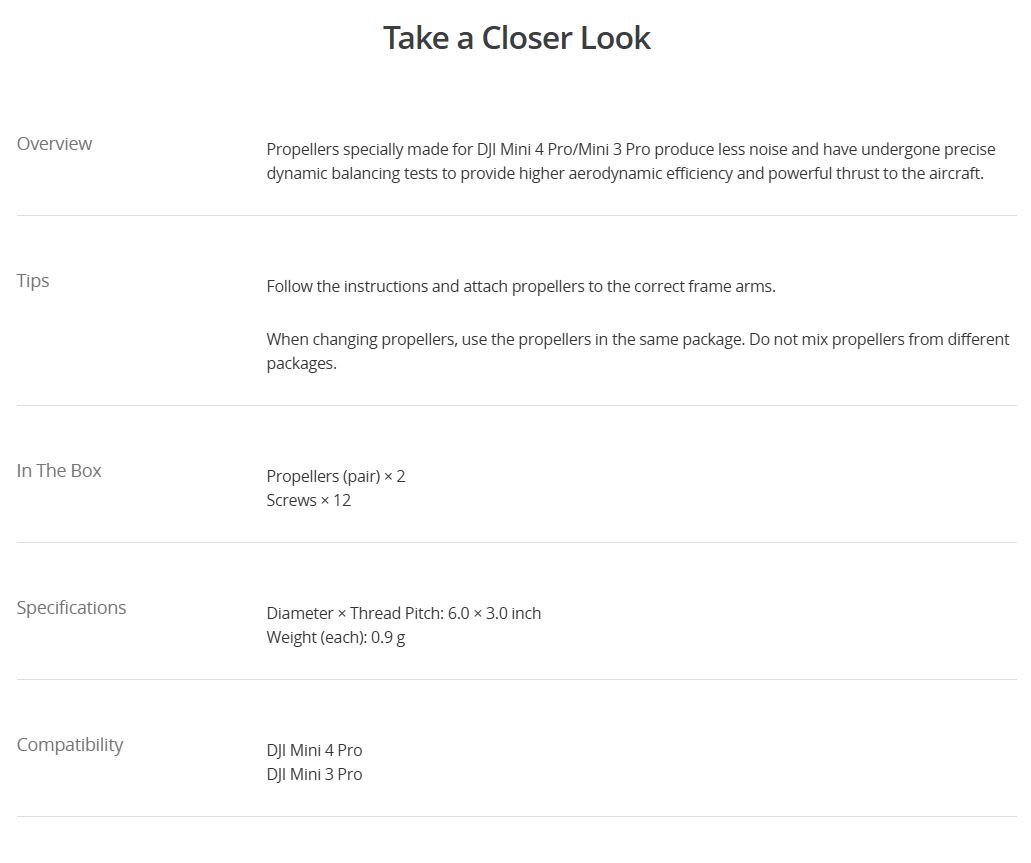Click the Compatibility section label

point(70,745)
